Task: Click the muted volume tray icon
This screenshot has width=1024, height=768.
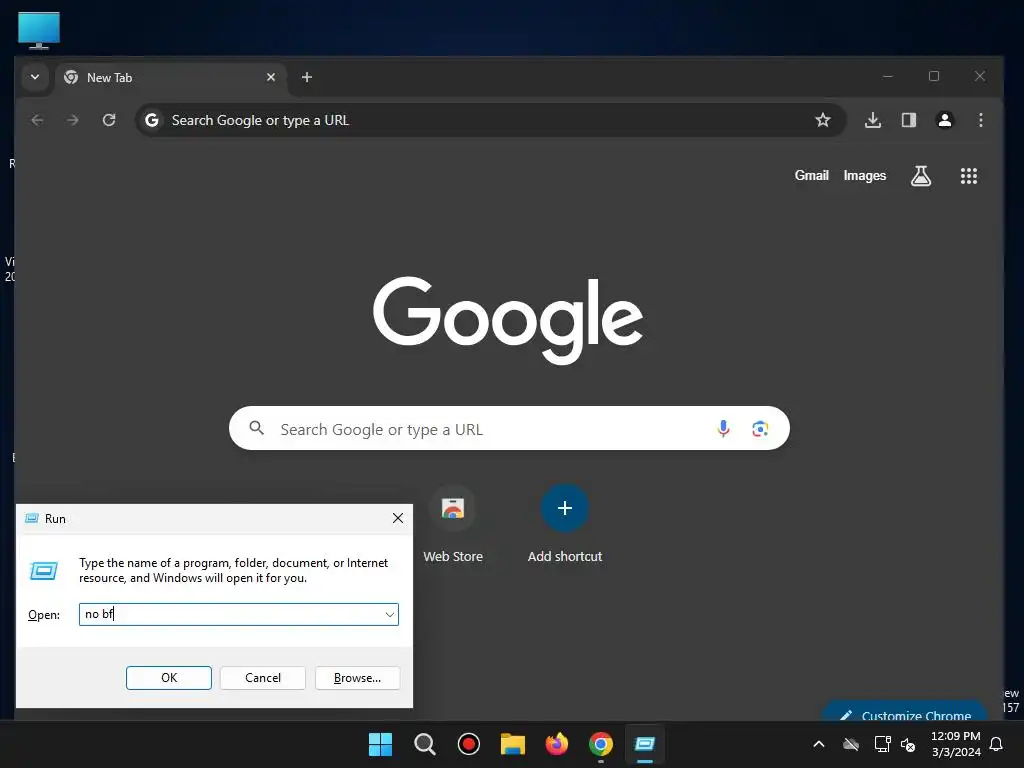Action: 908,744
